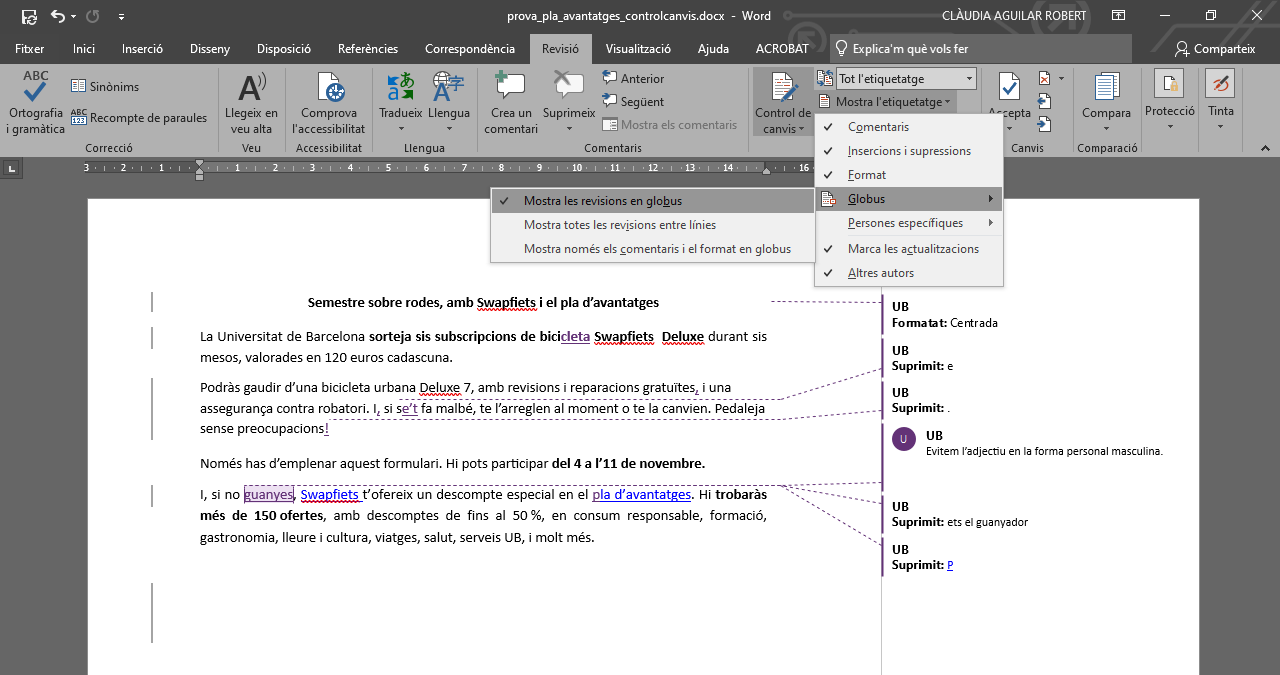Screen dimensions: 1280x675
Task: Click the Recompte de paraules button
Action: pyautogui.click(x=139, y=118)
